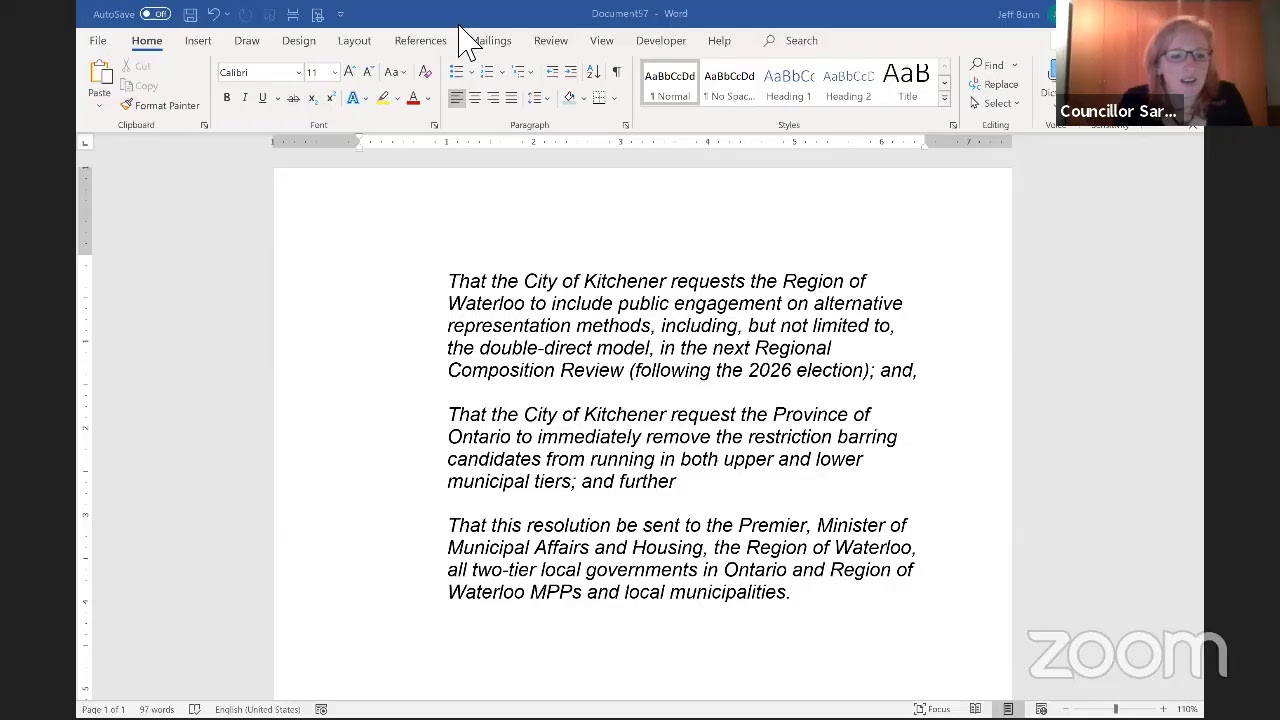The width and height of the screenshot is (1280, 720).
Task: Apply strikethrough formatting
Action: (x=293, y=98)
